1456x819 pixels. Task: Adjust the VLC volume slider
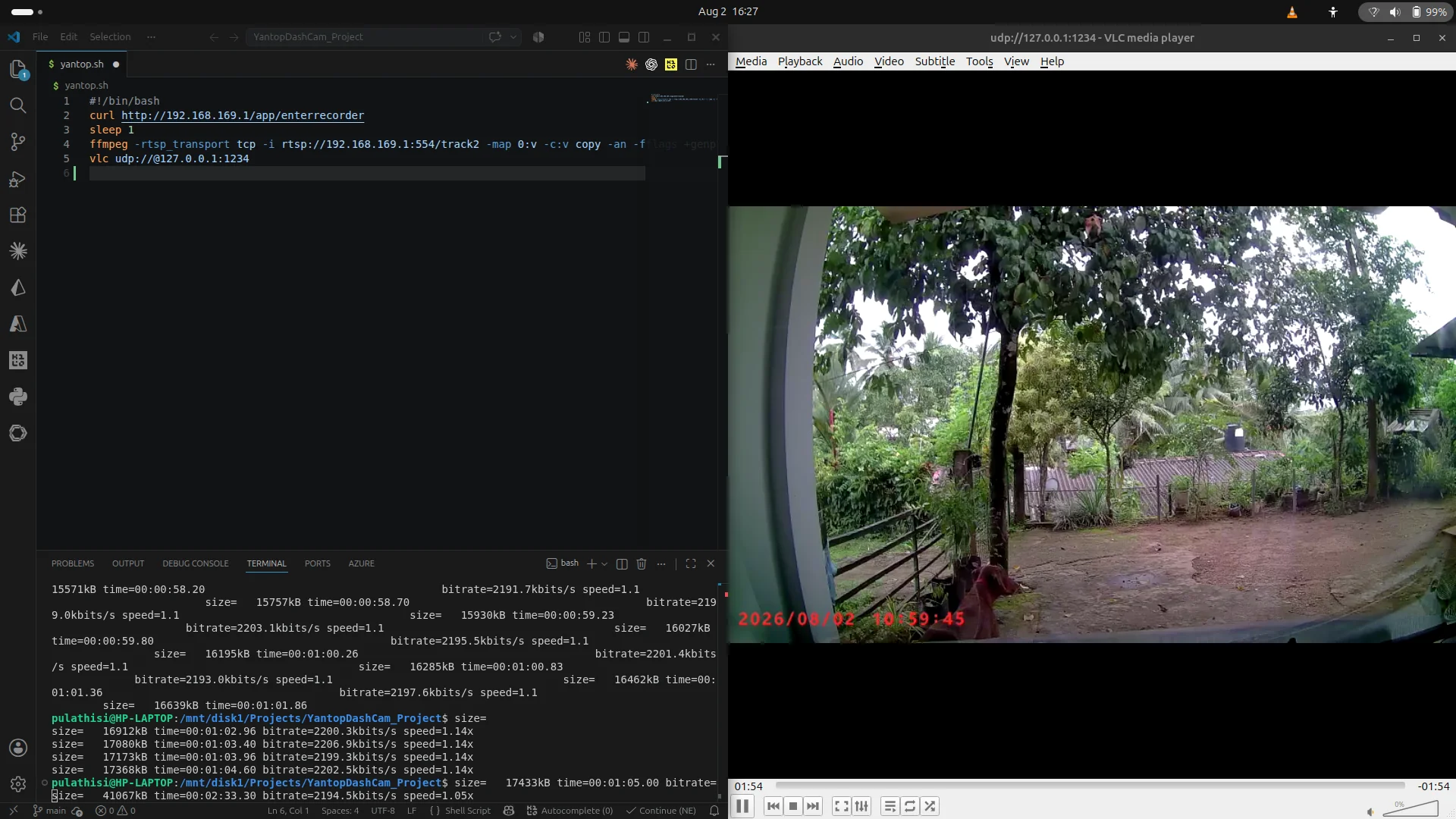click(1410, 808)
